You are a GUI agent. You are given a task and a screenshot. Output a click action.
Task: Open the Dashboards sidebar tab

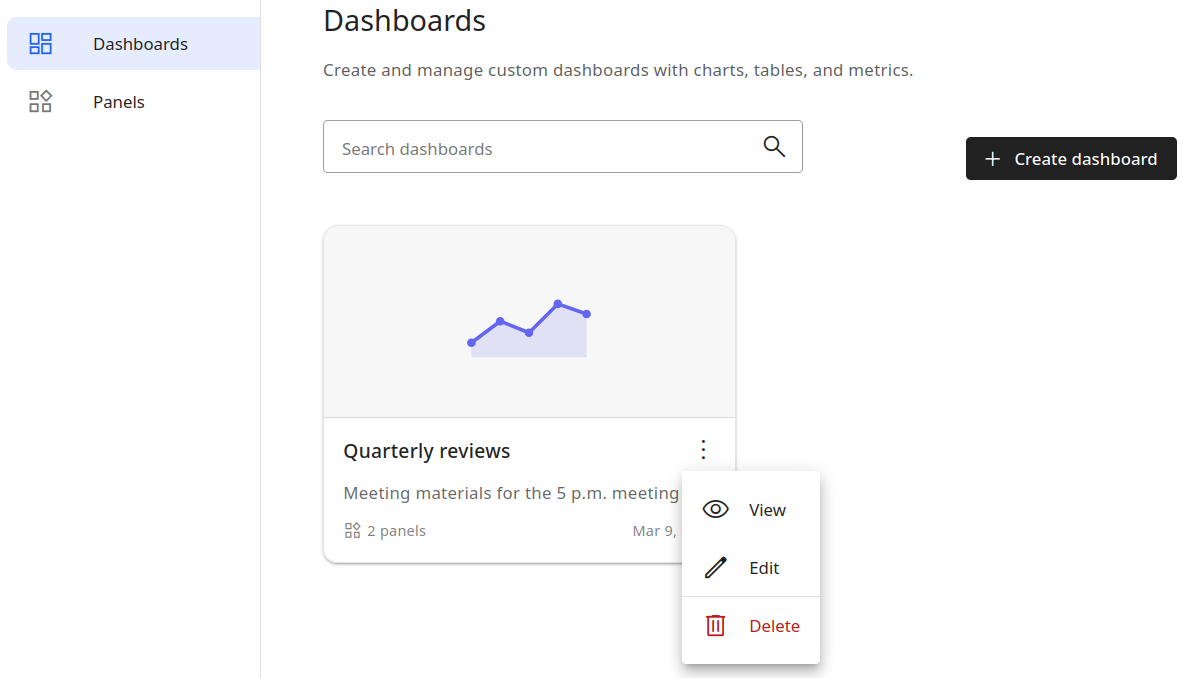point(140,44)
